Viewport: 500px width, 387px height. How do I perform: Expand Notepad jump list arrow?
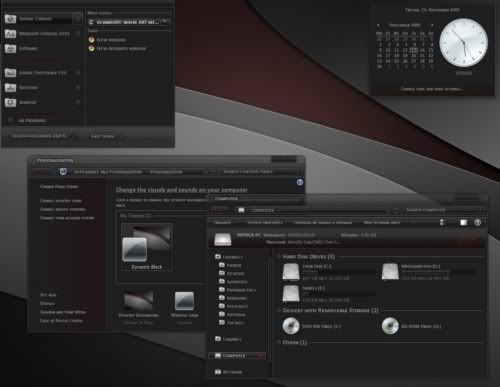(x=77, y=87)
